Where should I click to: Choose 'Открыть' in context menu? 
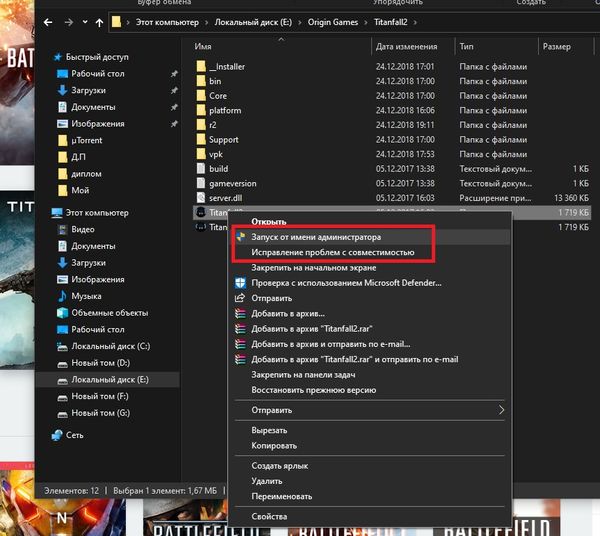click(269, 222)
